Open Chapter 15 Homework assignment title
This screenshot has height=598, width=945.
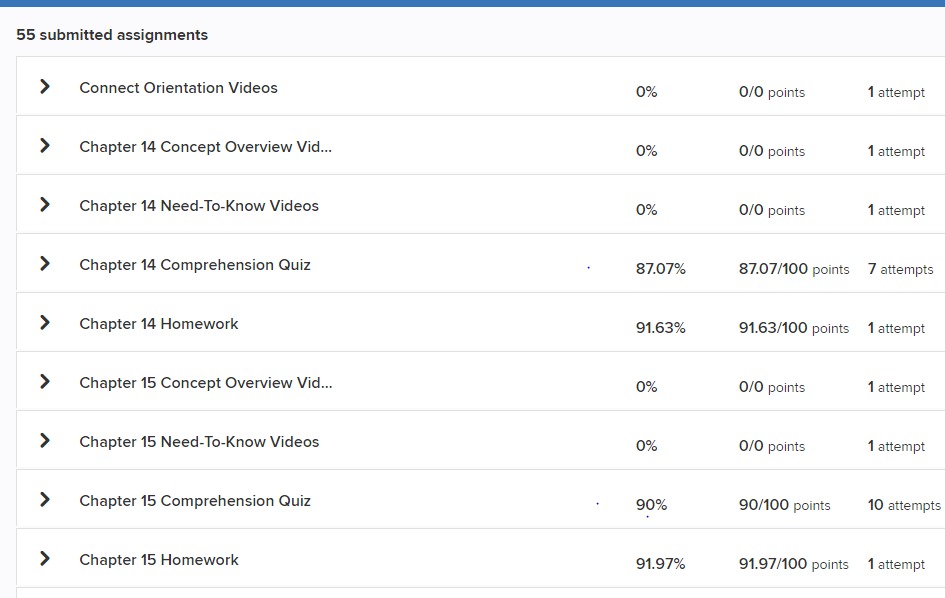coord(159,560)
